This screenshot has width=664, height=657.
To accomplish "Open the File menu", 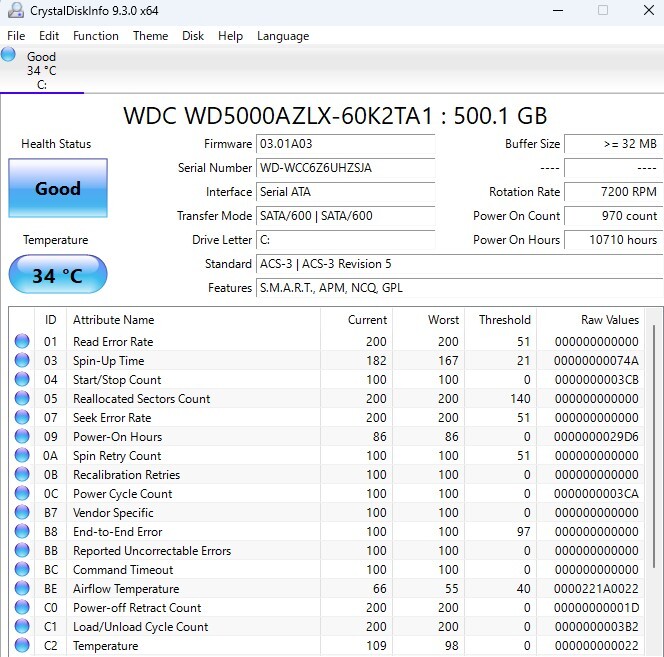I will click(16, 36).
